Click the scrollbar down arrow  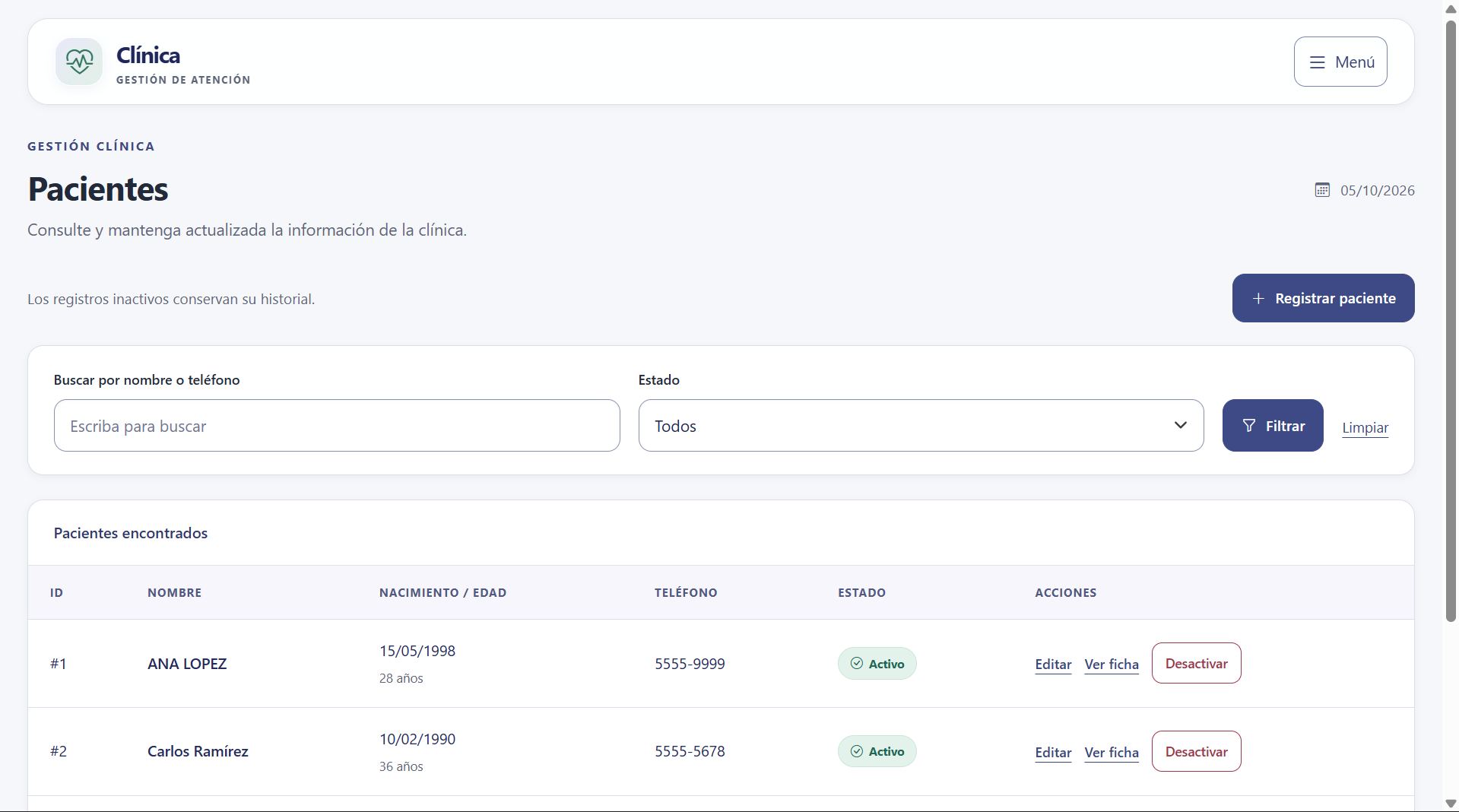1451,803
